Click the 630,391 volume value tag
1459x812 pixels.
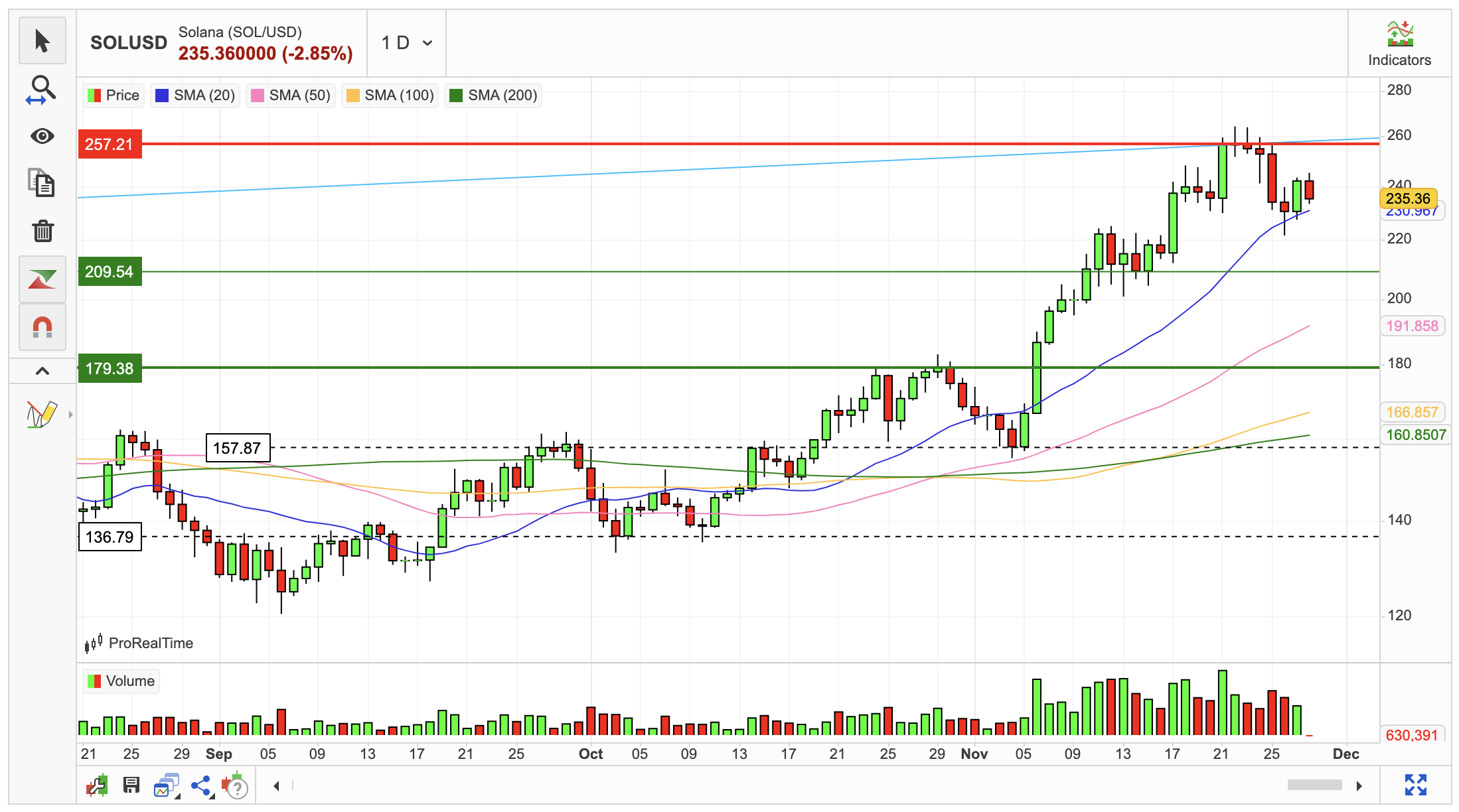click(x=1411, y=735)
